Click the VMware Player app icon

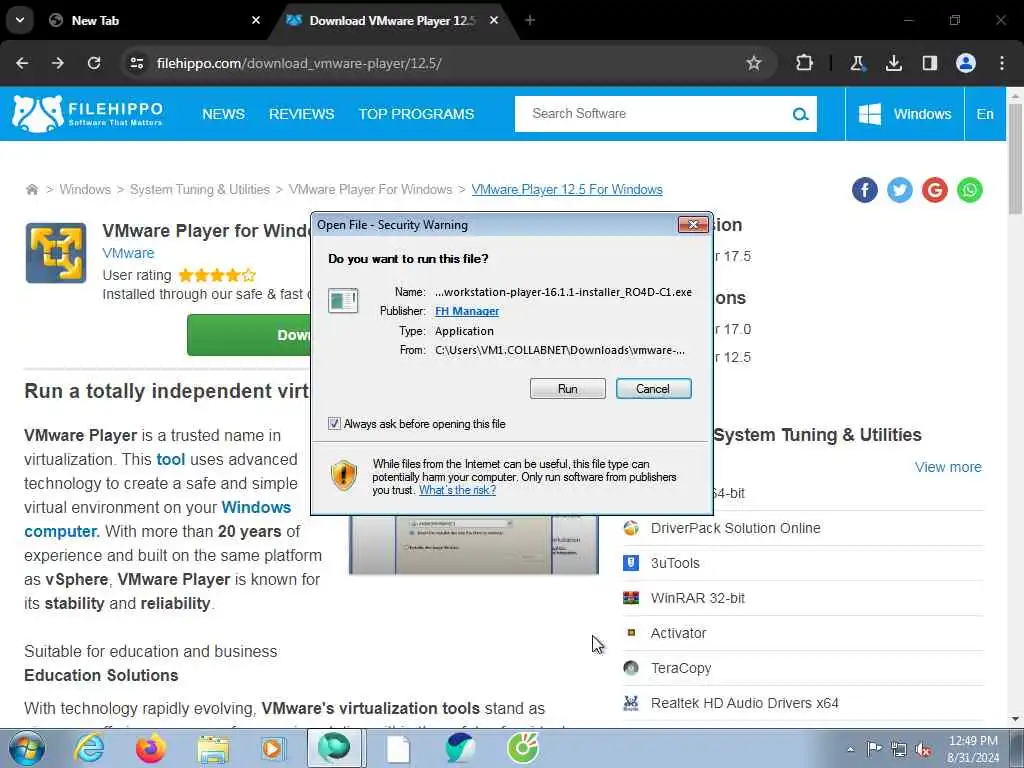(x=56, y=253)
